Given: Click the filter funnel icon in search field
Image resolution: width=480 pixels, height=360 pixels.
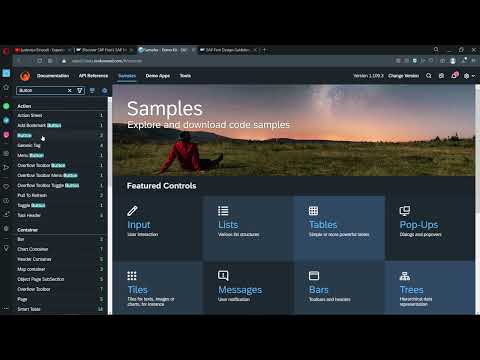Looking at the screenshot, I should 80,90.
